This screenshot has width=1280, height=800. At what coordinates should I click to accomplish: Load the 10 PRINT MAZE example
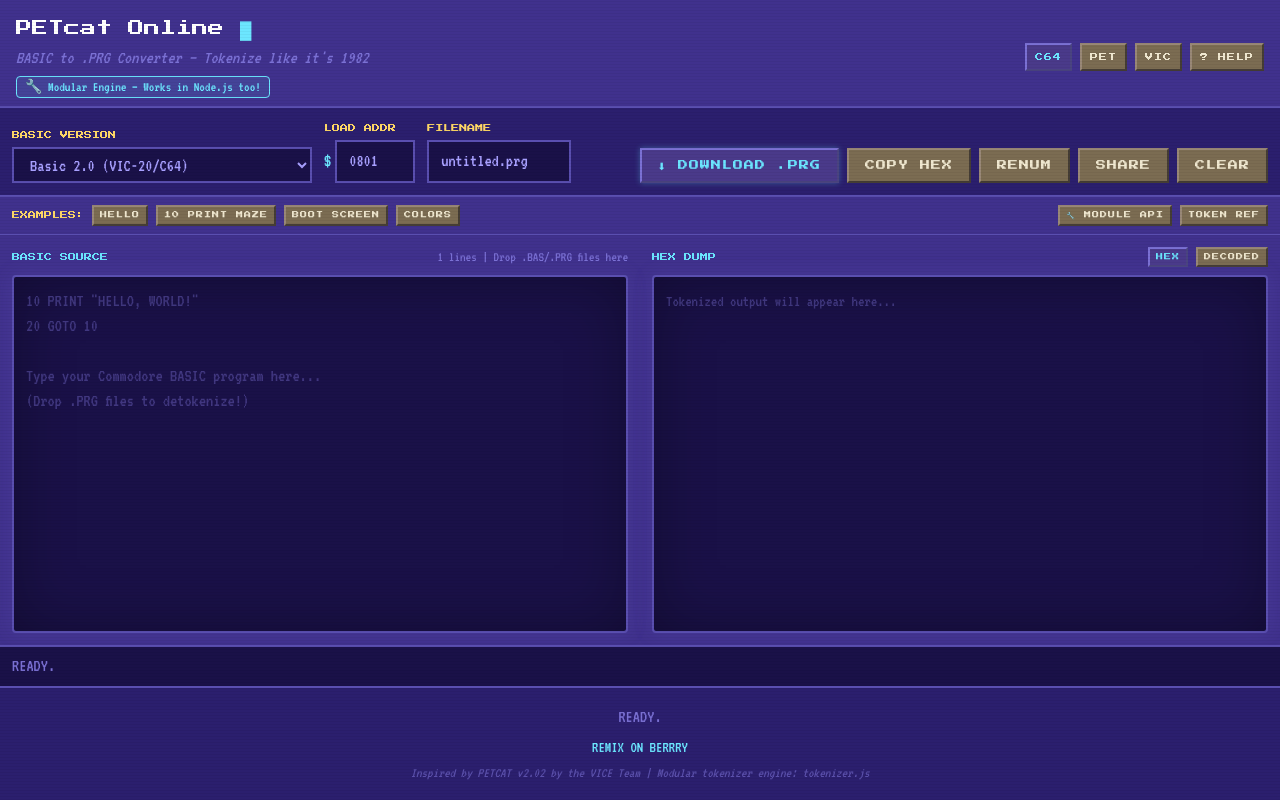216,215
